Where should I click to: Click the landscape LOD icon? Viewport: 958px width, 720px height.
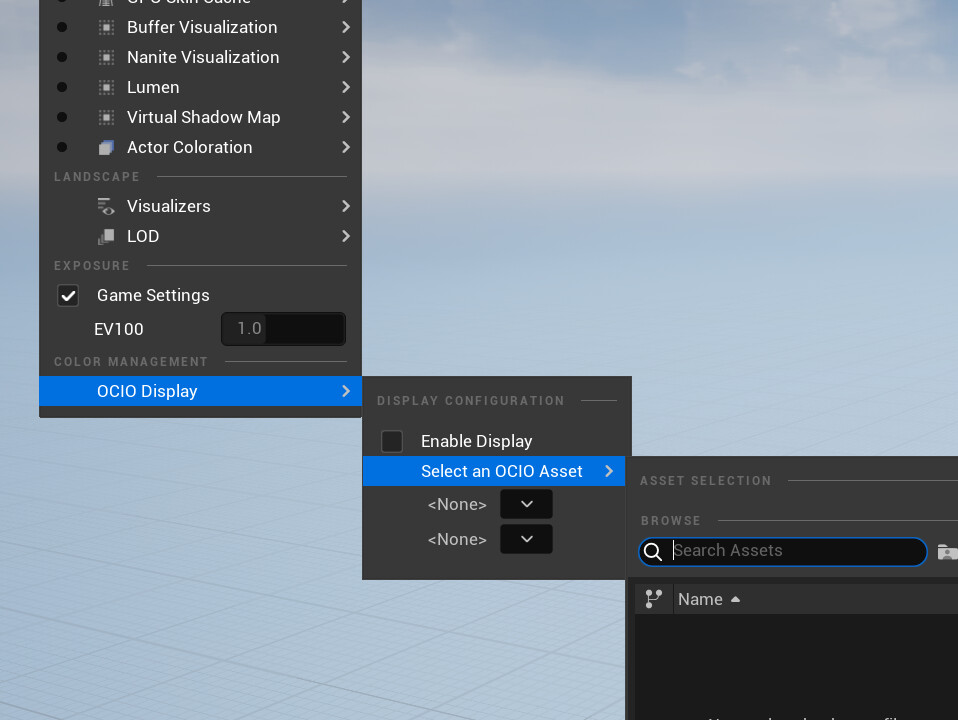tap(106, 237)
